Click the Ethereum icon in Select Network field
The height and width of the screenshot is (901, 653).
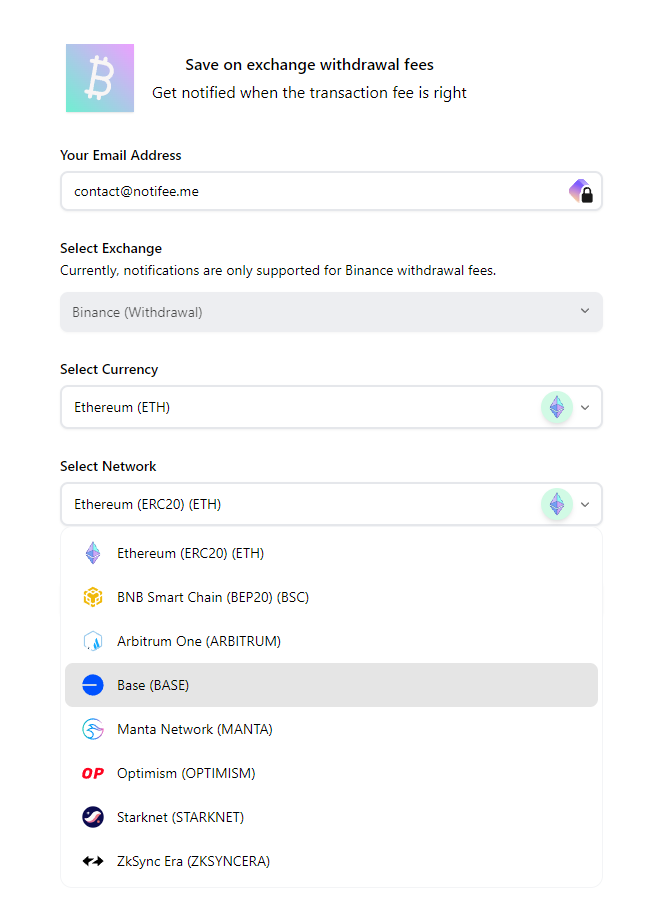pos(557,504)
